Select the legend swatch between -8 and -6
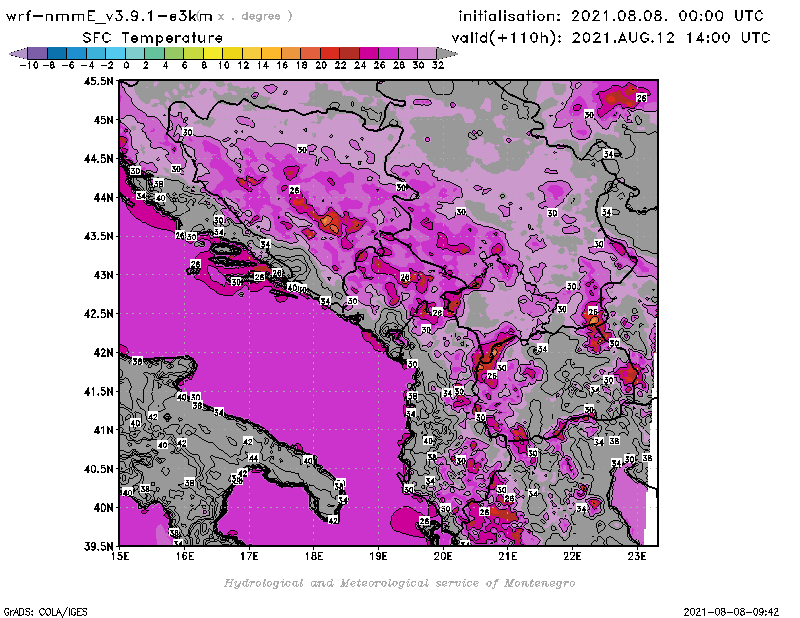The width and height of the screenshot is (800, 618). pos(57,53)
